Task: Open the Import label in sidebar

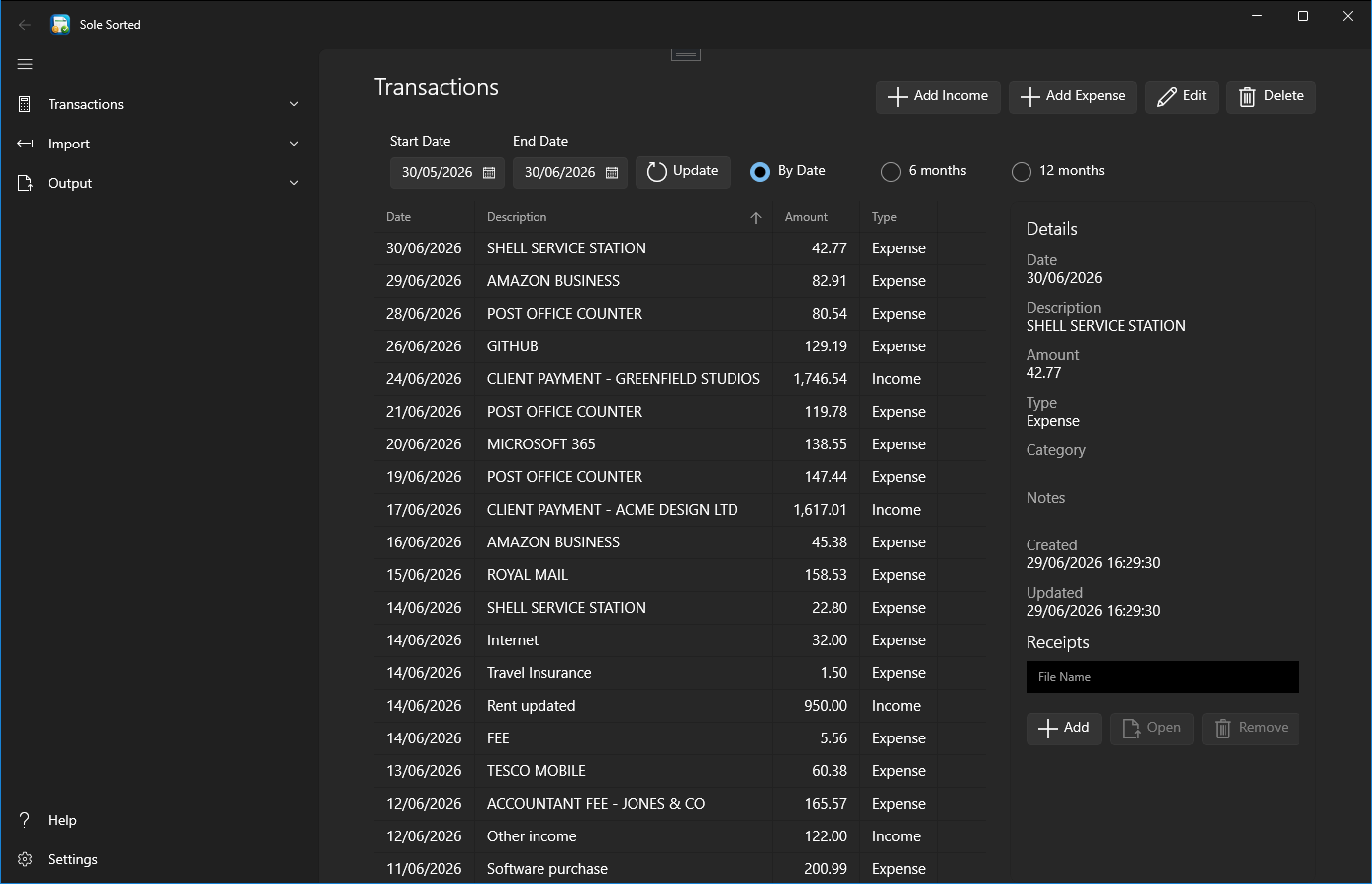Action: 69,144
